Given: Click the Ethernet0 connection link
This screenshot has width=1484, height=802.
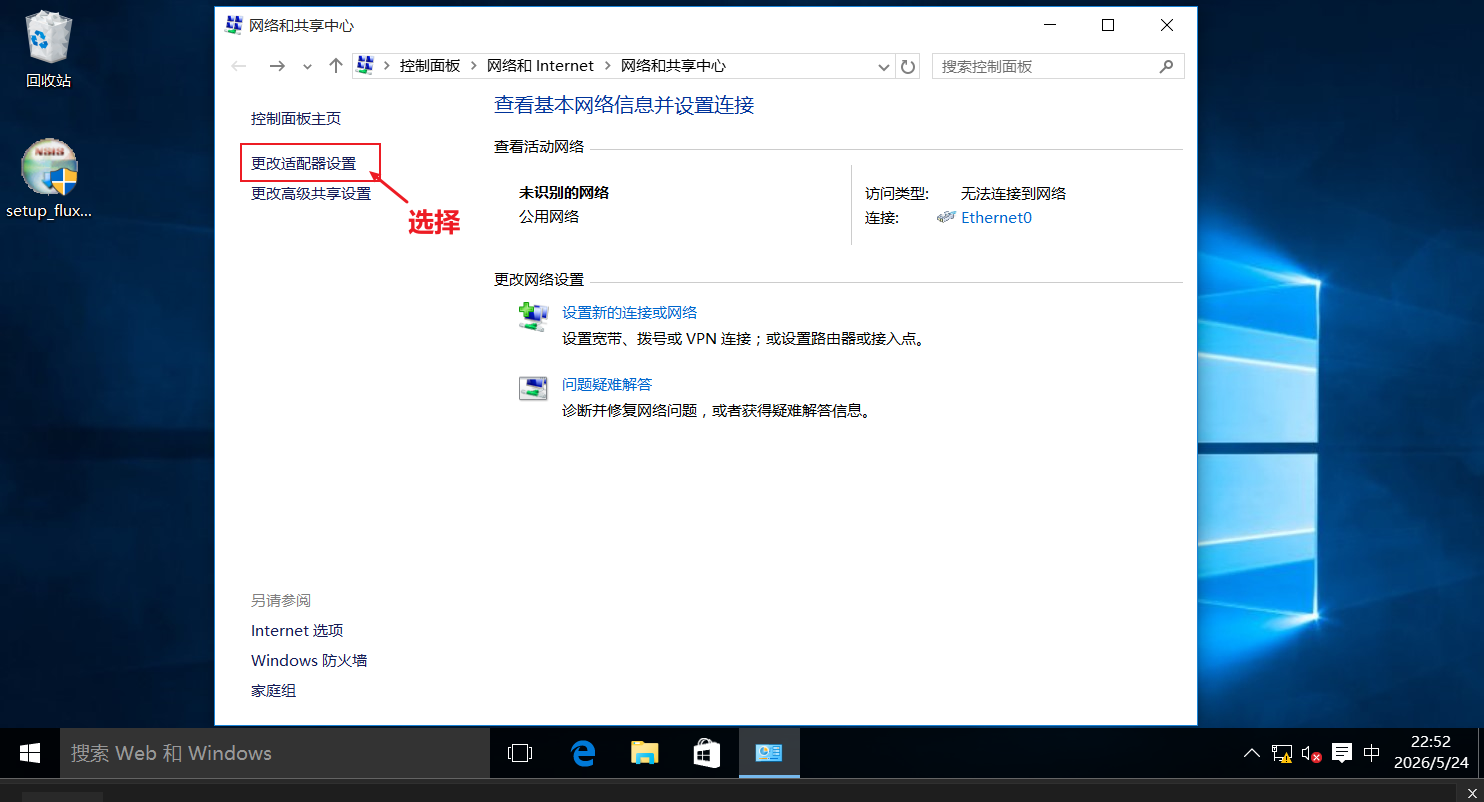Looking at the screenshot, I should pos(996,217).
